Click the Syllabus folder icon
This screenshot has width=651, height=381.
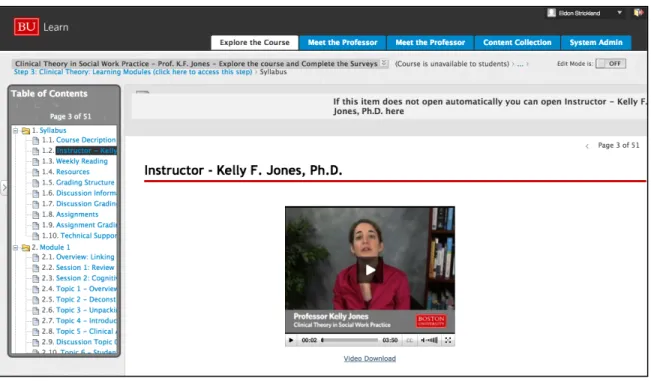coord(26,131)
